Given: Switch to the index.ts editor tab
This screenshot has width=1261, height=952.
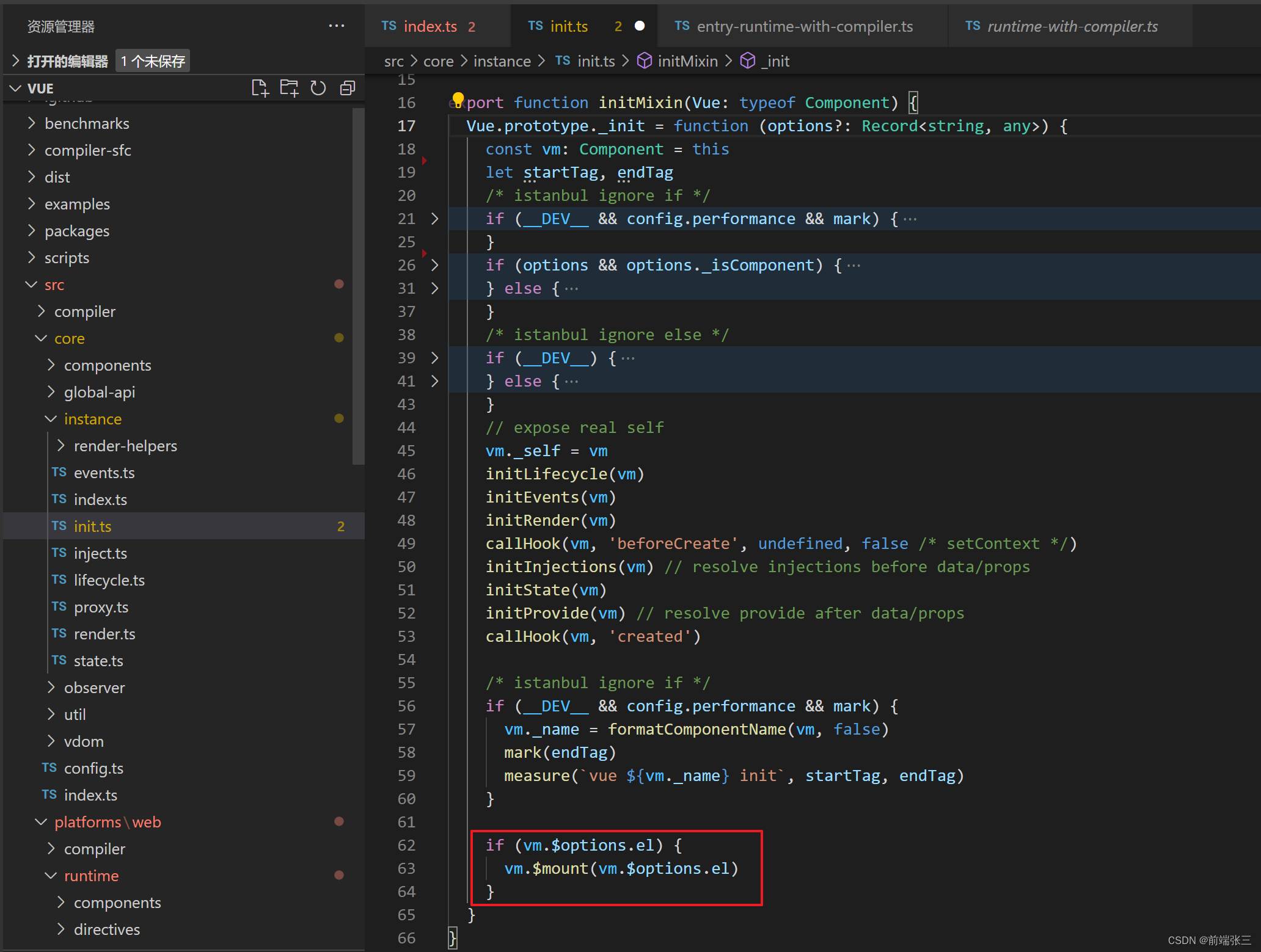Looking at the screenshot, I should (x=429, y=26).
